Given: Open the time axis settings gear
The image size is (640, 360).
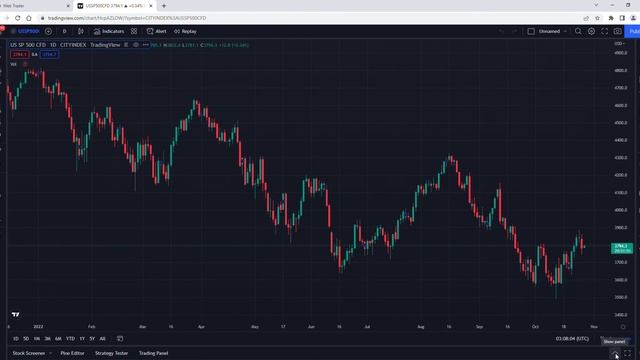Looking at the screenshot, I should pyautogui.click(x=623, y=327).
